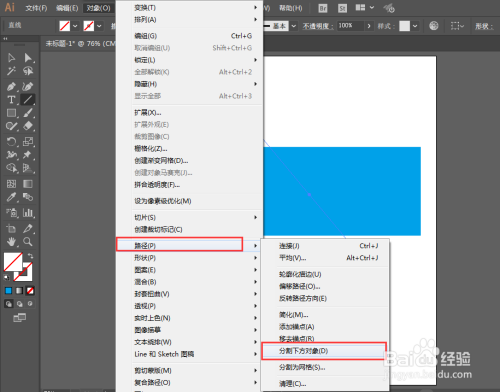Image resolution: width=500 pixels, height=392 pixels.
Task: Change screen mode at toolbar bottom
Action: pyautogui.click(x=20, y=318)
